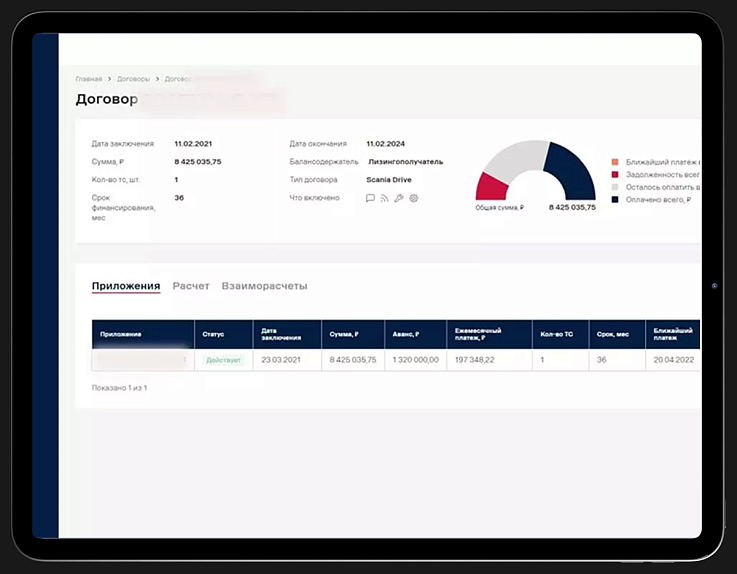Switch to the Взаиморасчеты tab
The height and width of the screenshot is (574, 737).
pos(264,286)
